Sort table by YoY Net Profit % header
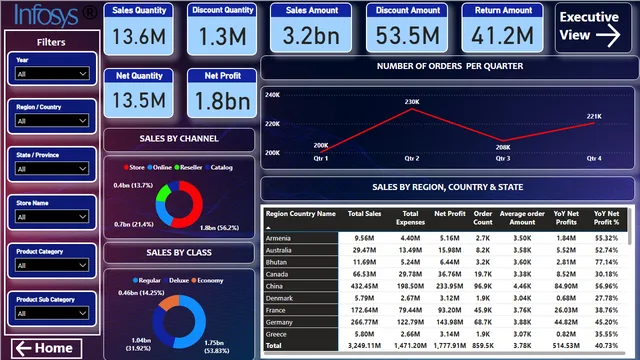640x360 pixels. point(606,218)
